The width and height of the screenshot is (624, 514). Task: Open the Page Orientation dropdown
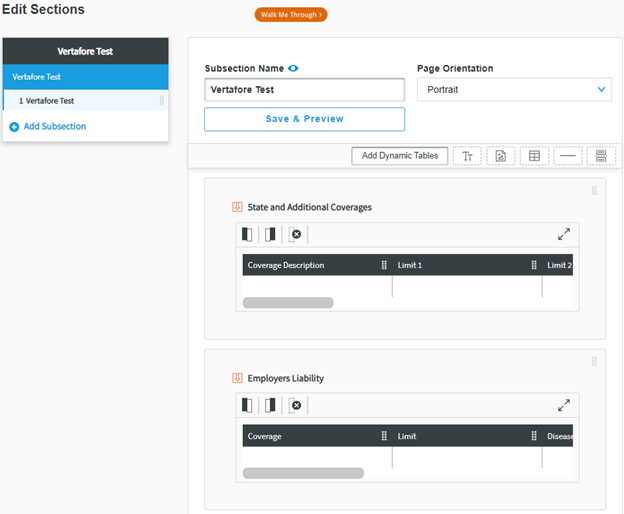pos(514,89)
